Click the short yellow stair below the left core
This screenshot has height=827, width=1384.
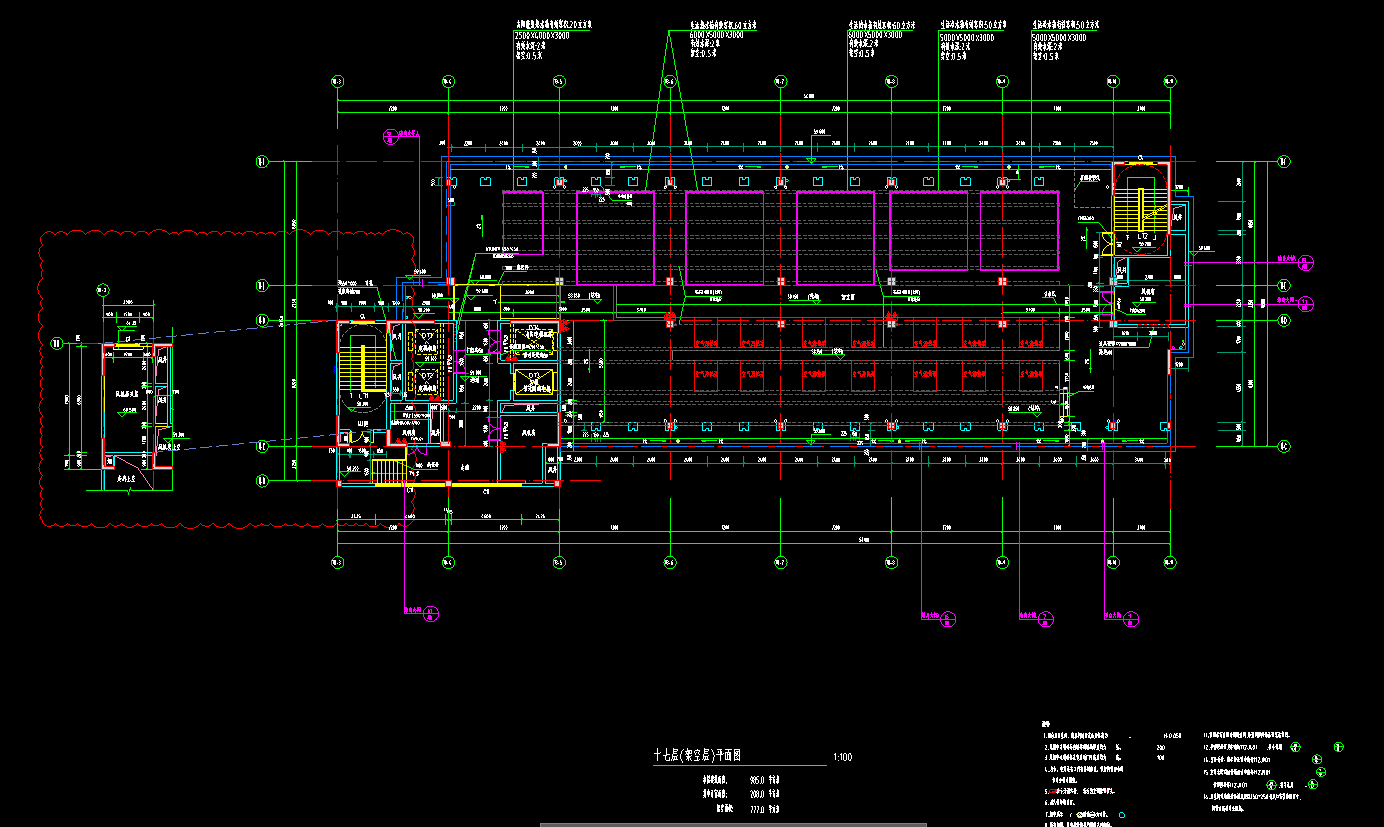point(387,470)
